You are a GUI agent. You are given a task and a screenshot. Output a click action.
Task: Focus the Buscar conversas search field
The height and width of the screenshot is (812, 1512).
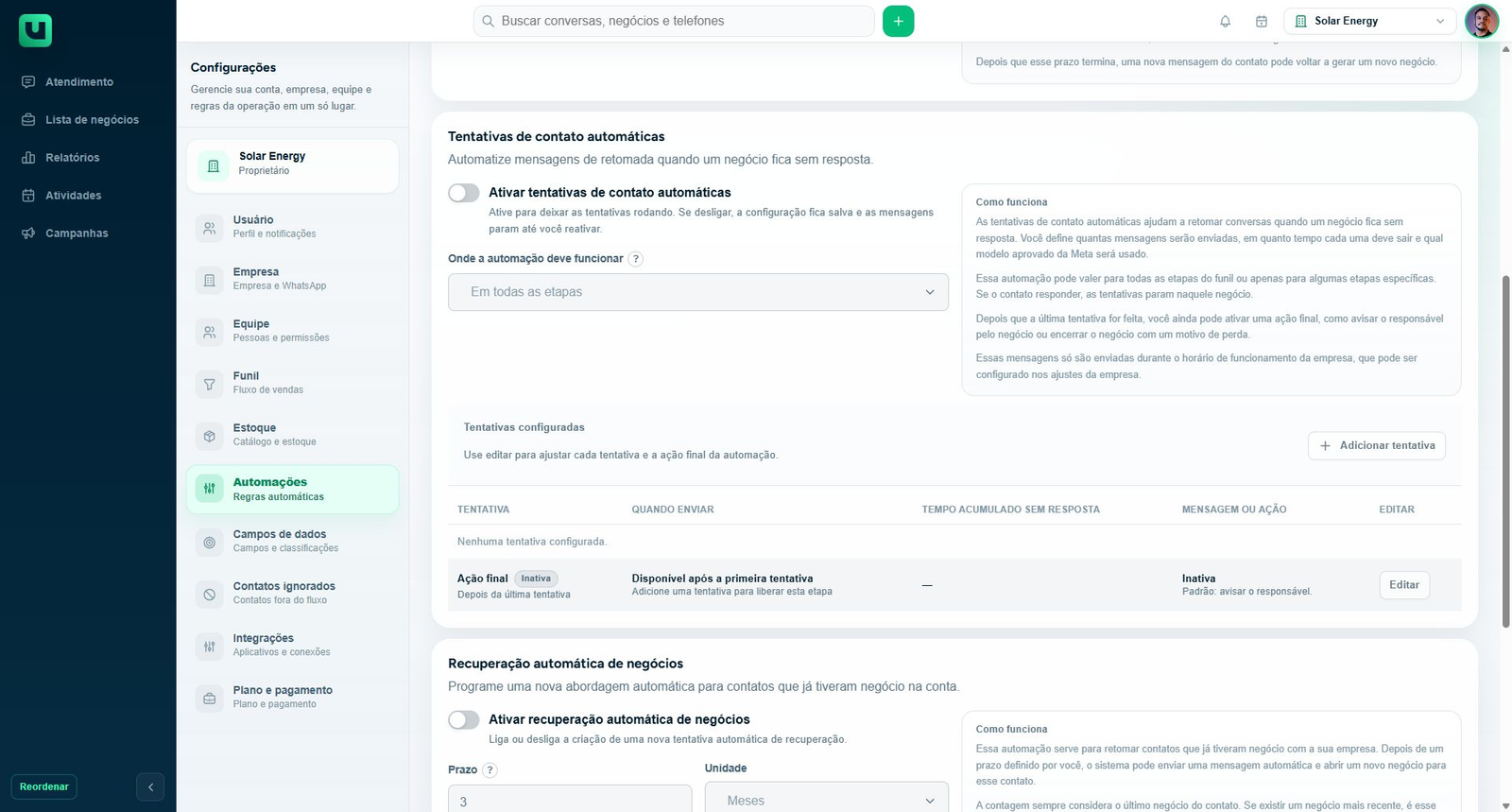coord(674,21)
